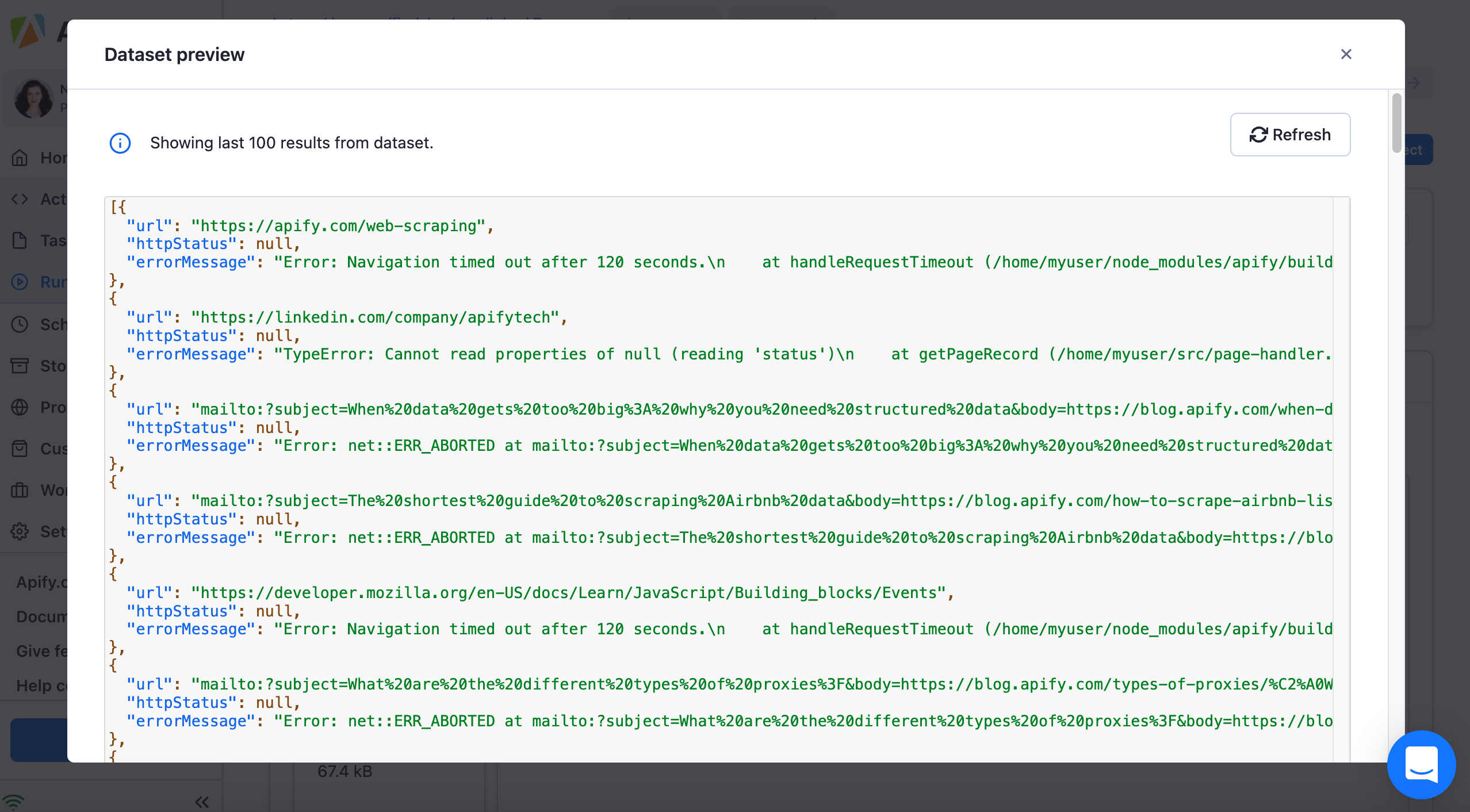
Task: Open Schedules clock icon in sidebar
Action: pyautogui.click(x=20, y=324)
